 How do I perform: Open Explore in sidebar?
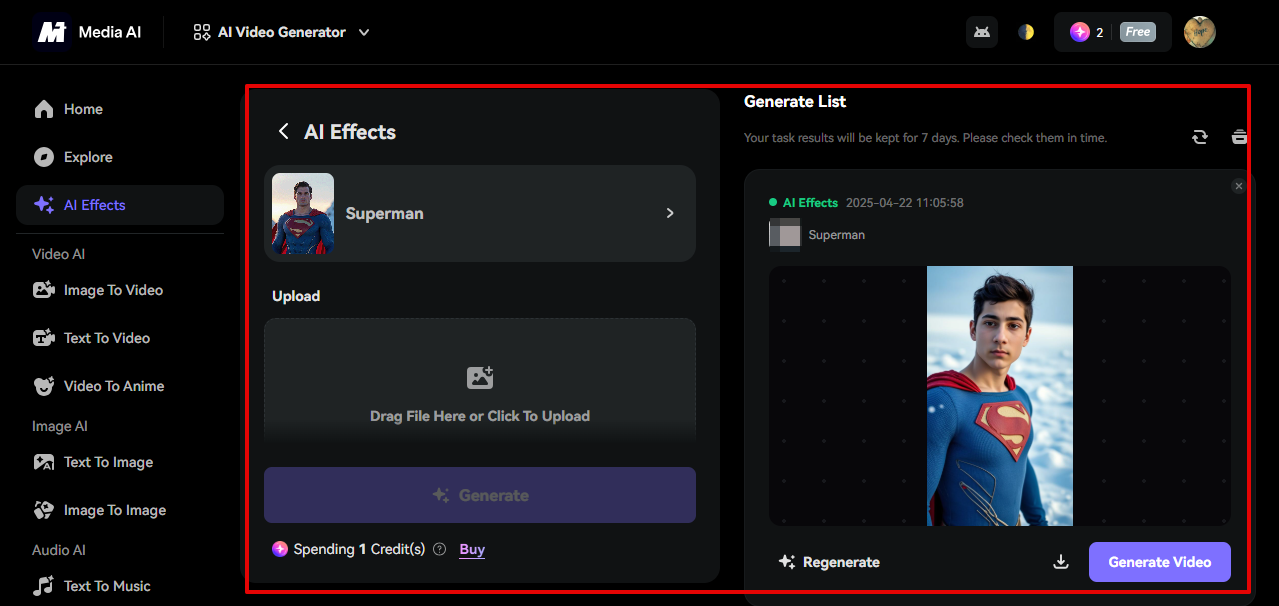click(x=120, y=157)
